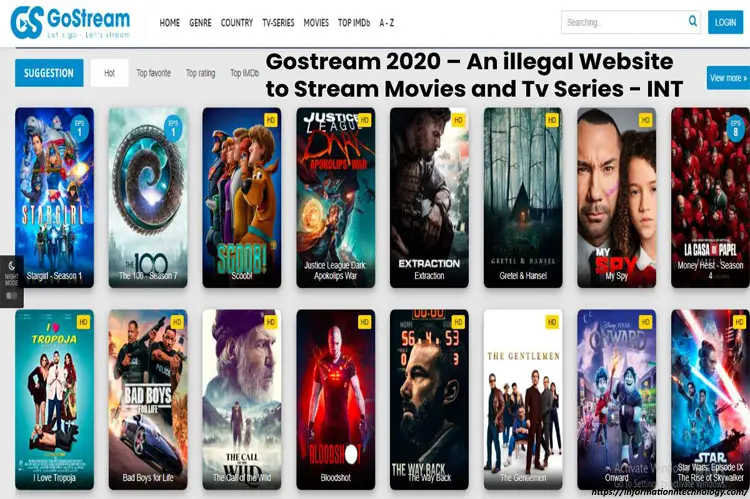This screenshot has width=750, height=499.
Task: Click the search magnifier icon
Action: [x=693, y=21]
